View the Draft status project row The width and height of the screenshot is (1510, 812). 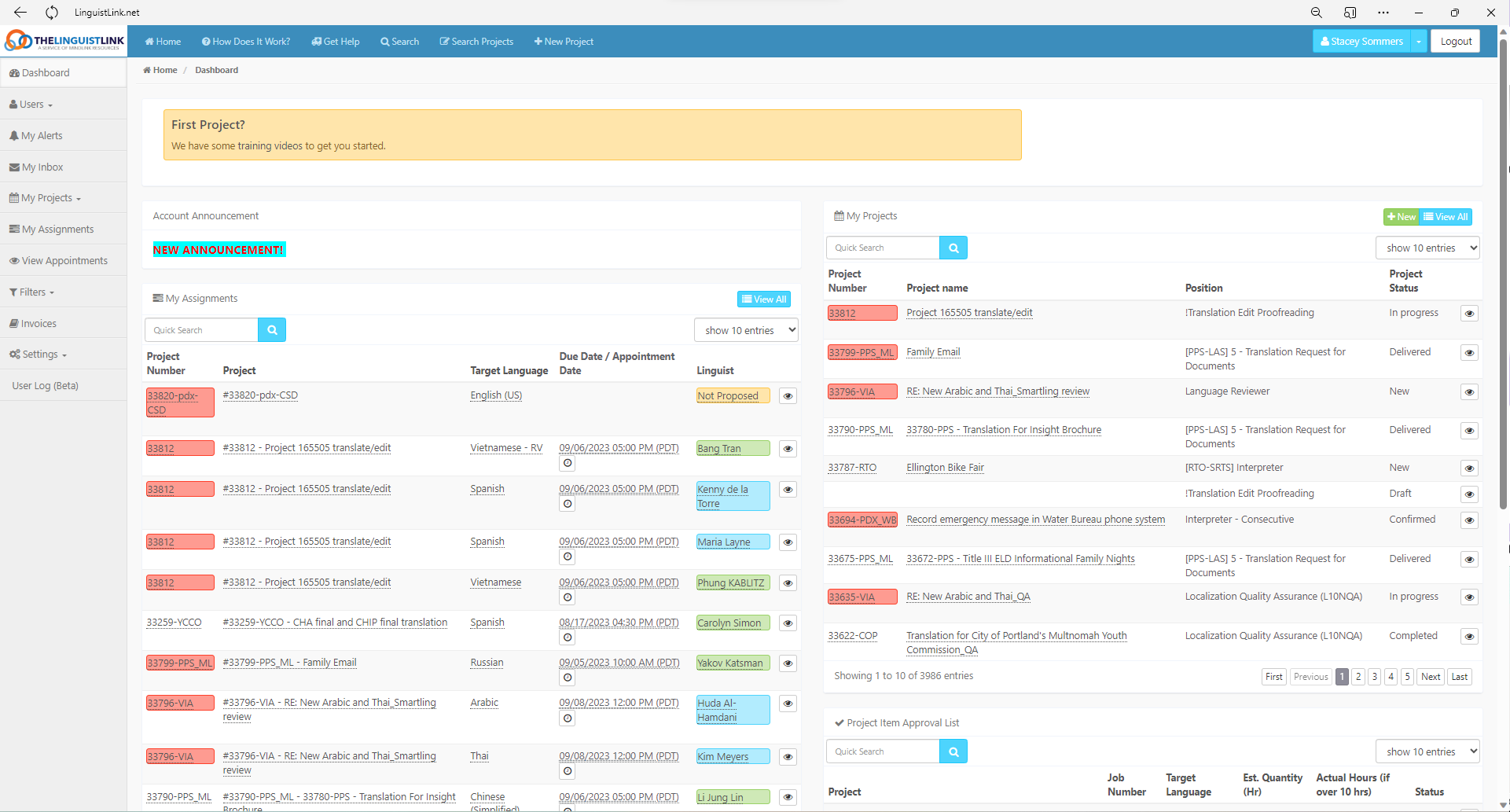click(x=1469, y=494)
